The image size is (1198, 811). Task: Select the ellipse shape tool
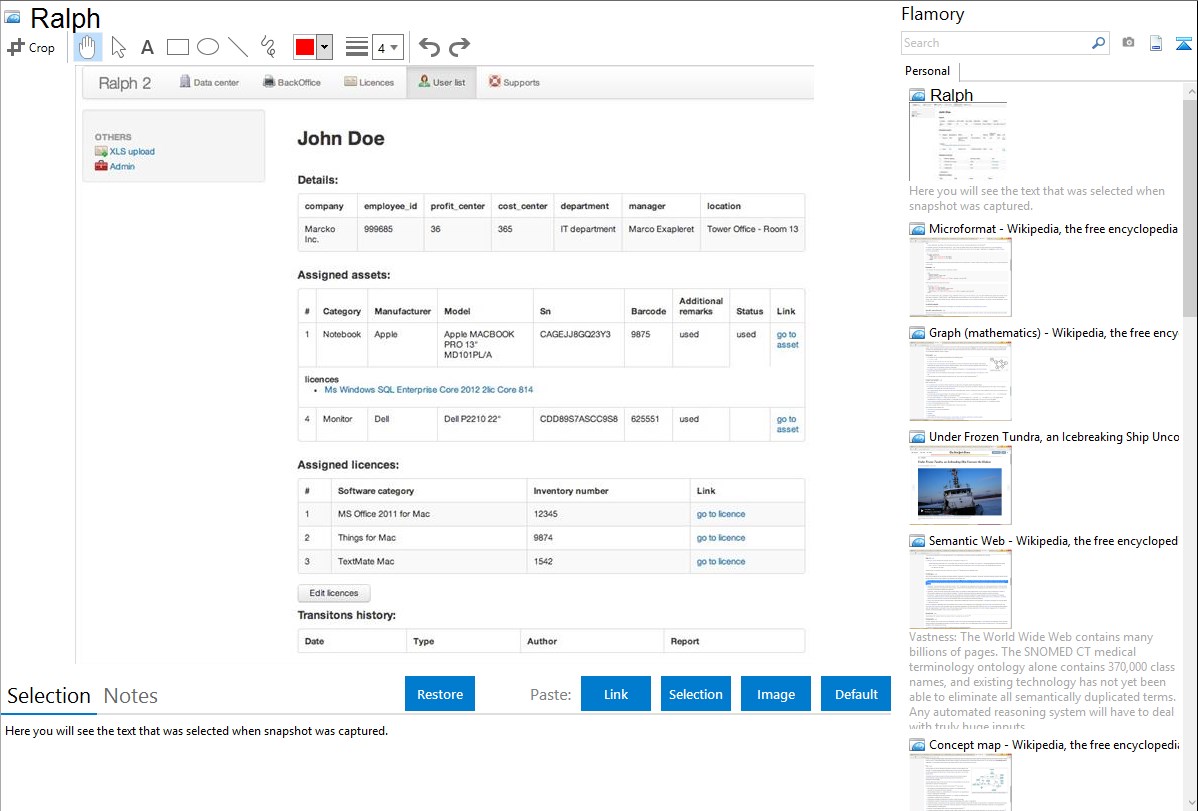(x=208, y=47)
